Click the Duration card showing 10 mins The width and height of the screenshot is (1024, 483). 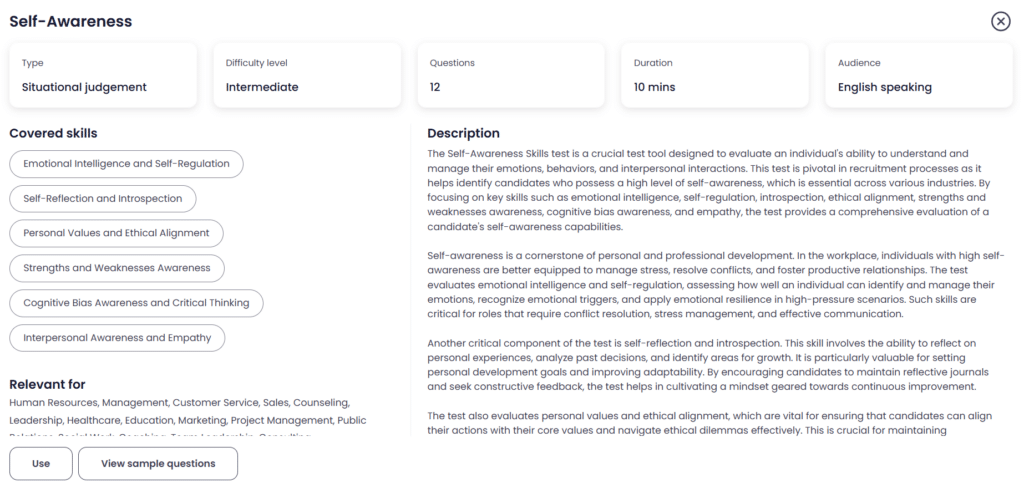point(715,75)
